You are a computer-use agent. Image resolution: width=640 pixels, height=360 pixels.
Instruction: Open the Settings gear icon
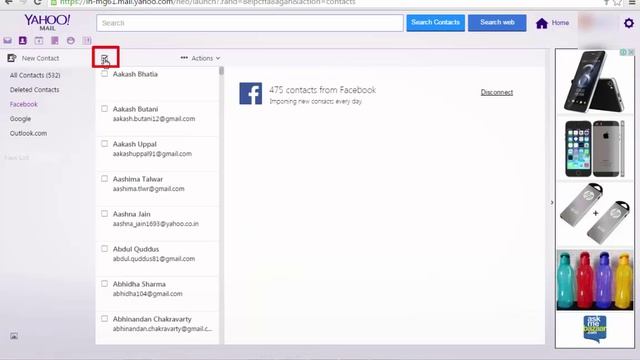point(629,23)
